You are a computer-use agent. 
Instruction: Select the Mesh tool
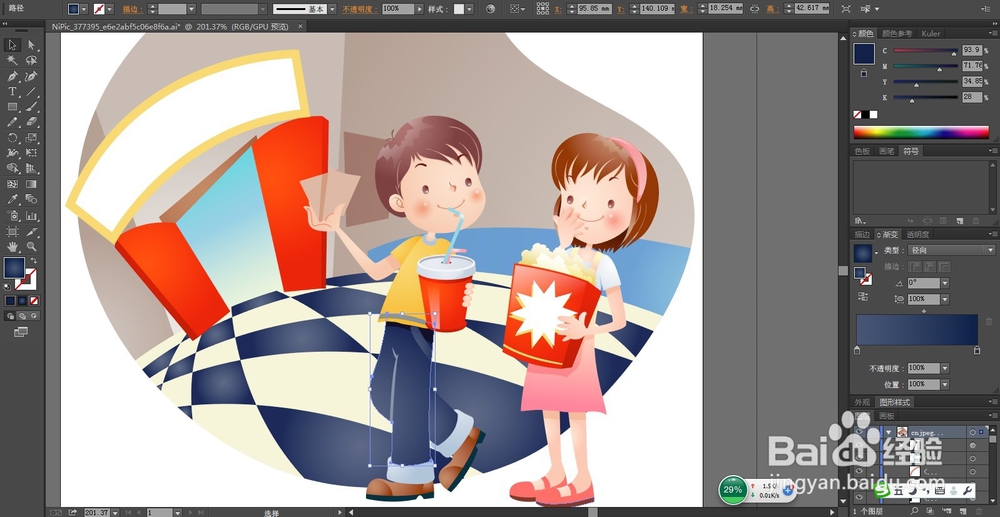(12, 184)
